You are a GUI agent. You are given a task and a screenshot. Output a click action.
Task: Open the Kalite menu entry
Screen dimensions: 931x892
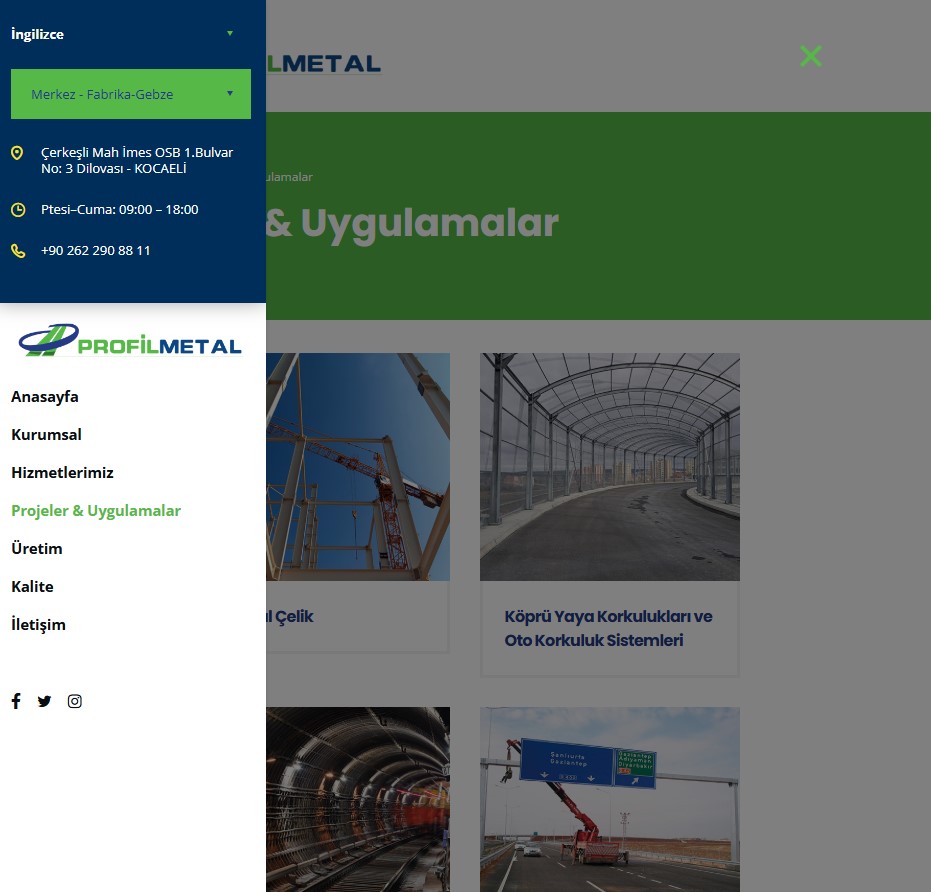coord(32,587)
